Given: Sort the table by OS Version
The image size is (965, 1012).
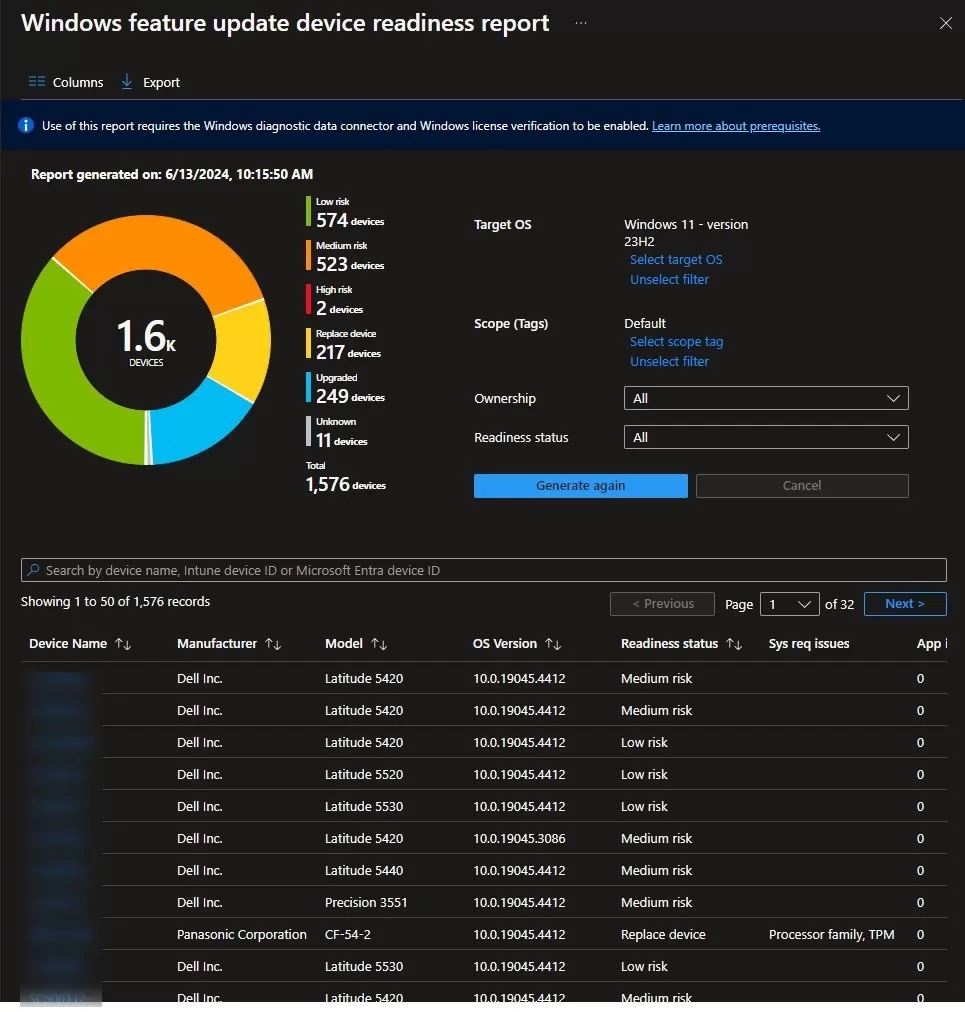Looking at the screenshot, I should pos(554,643).
